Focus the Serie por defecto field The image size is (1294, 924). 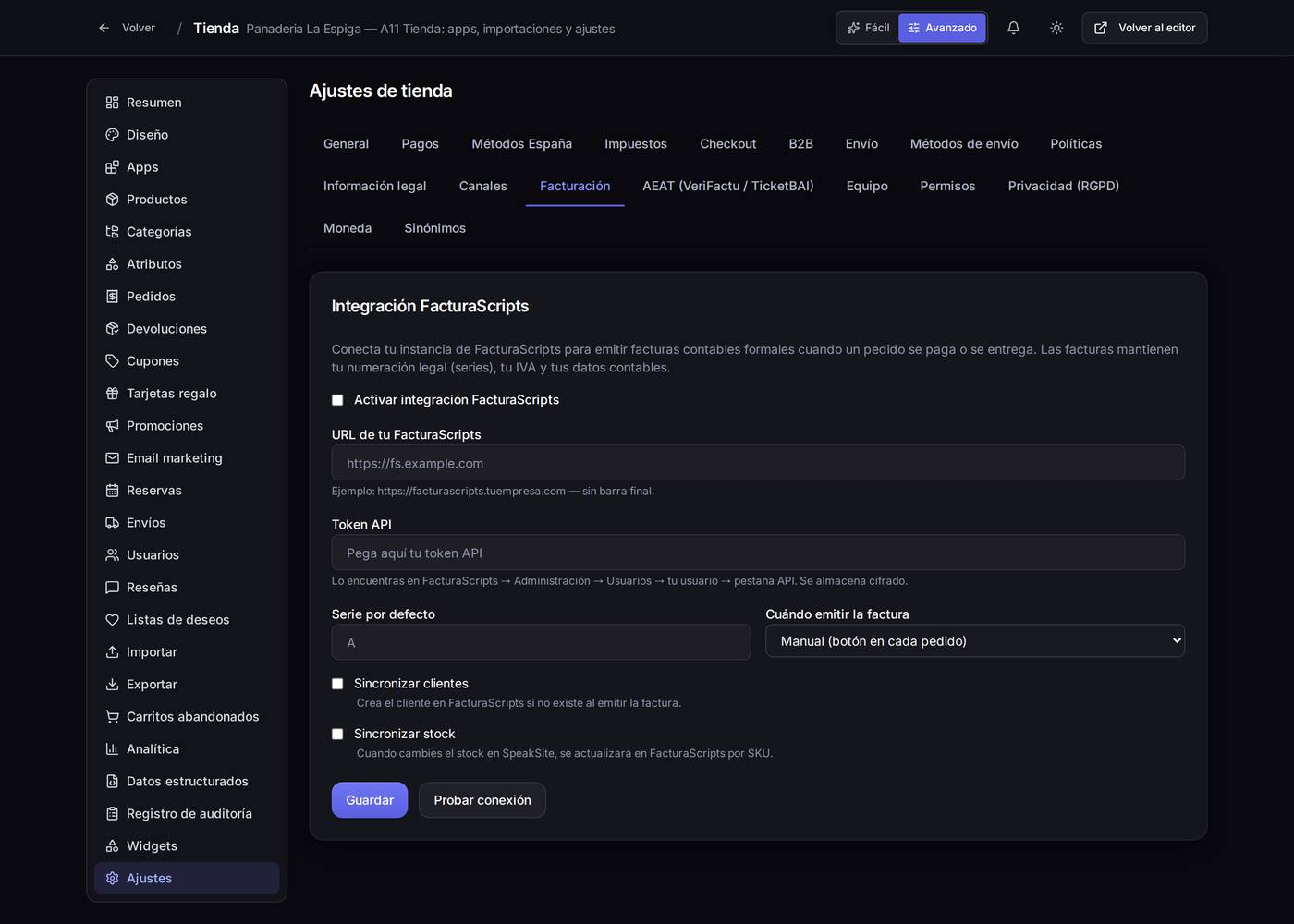tap(542, 642)
